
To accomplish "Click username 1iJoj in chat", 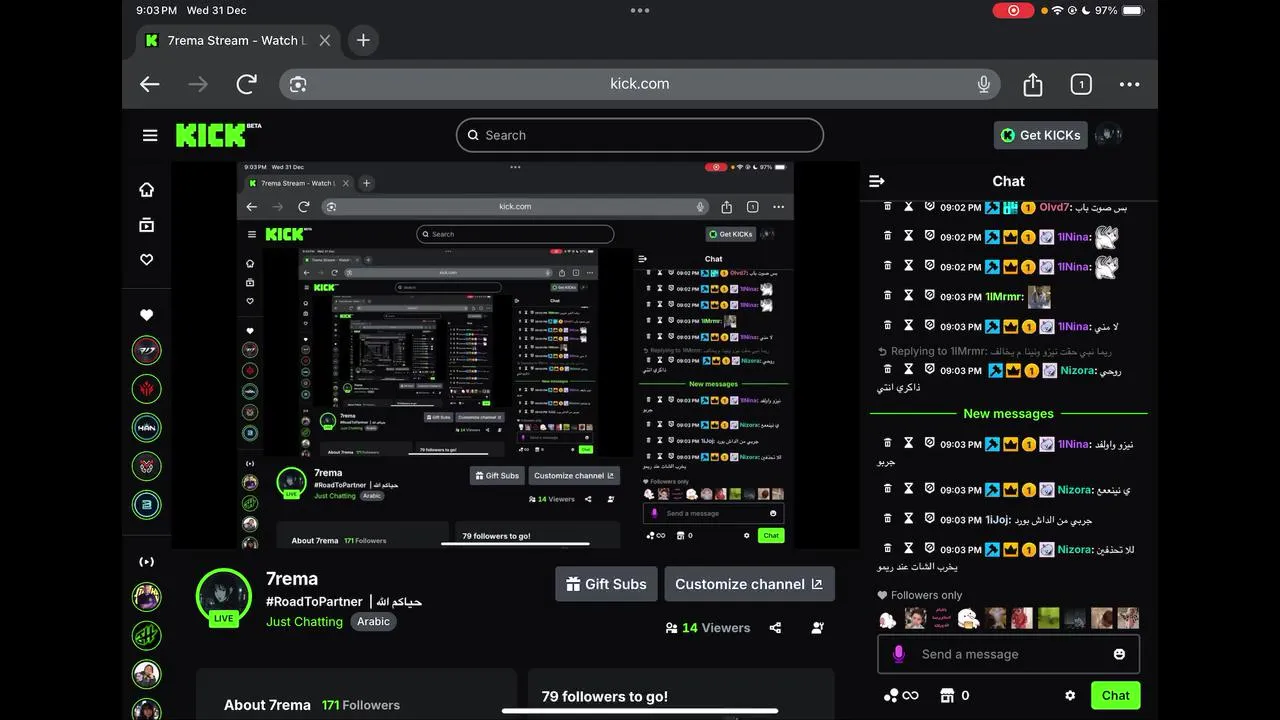I will (997, 519).
